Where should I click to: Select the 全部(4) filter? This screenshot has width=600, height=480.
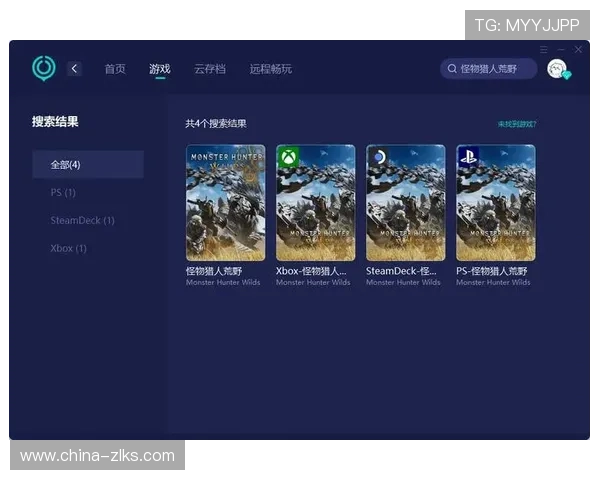pyautogui.click(x=88, y=165)
